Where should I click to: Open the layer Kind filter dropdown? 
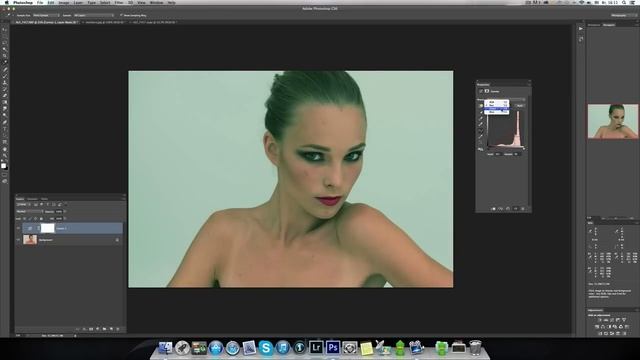pyautogui.click(x=23, y=204)
